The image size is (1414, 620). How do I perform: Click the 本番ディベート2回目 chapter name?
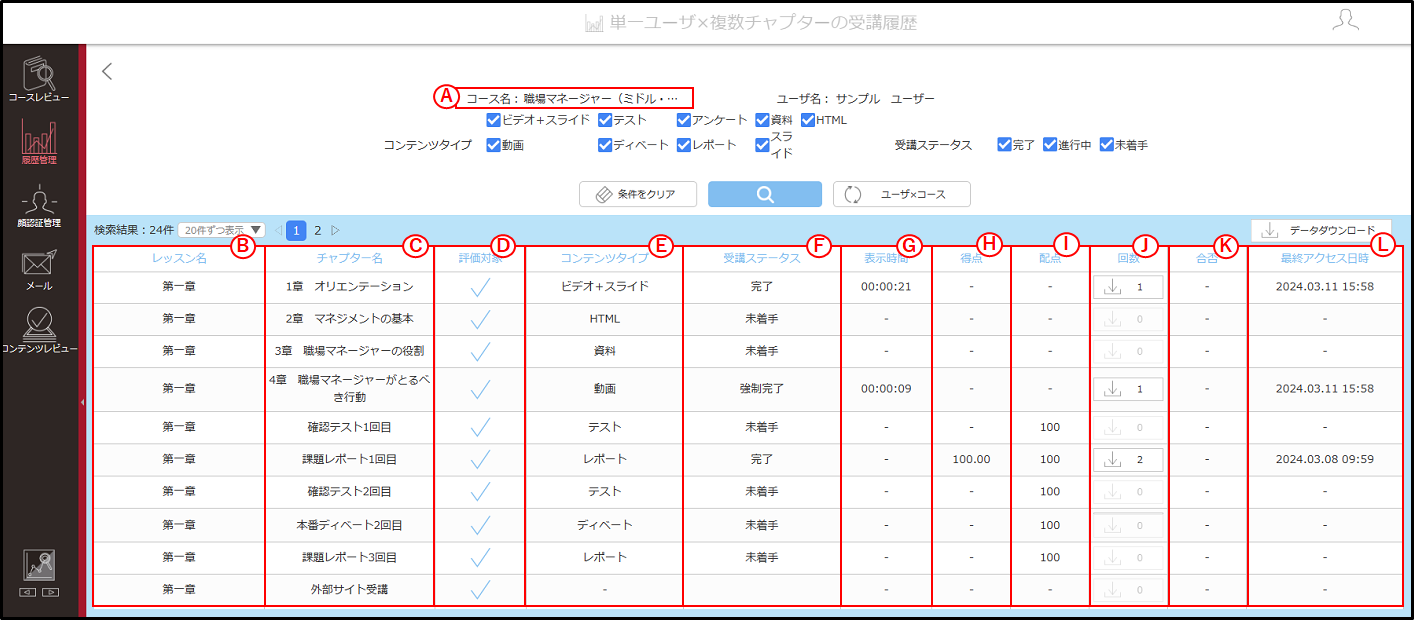[349, 524]
